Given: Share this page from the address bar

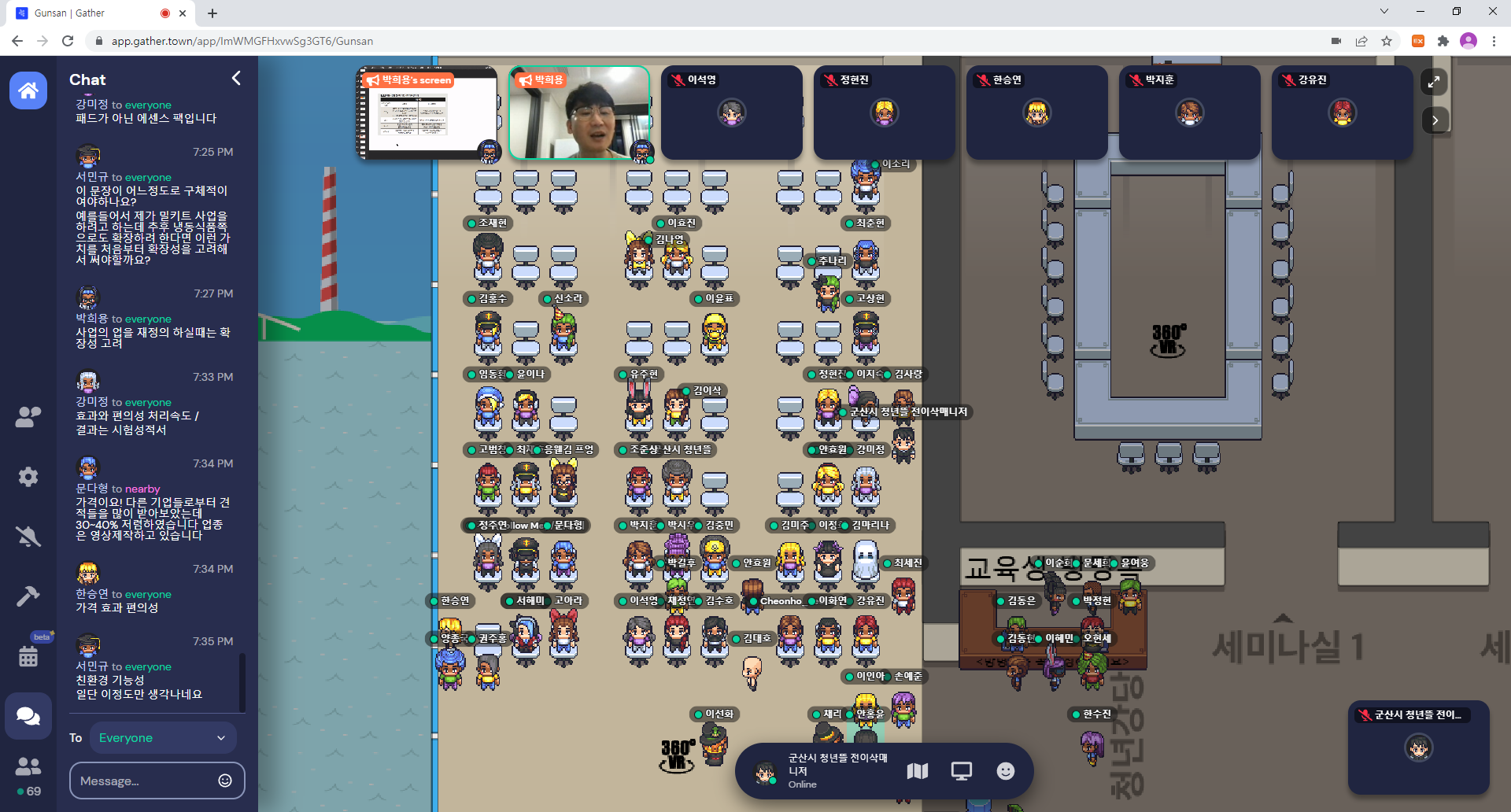Looking at the screenshot, I should (x=1361, y=41).
